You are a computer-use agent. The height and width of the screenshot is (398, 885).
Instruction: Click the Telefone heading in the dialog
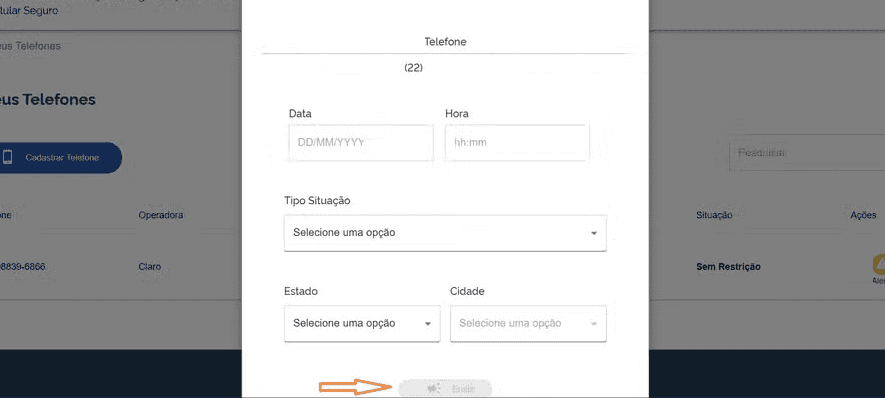point(445,42)
